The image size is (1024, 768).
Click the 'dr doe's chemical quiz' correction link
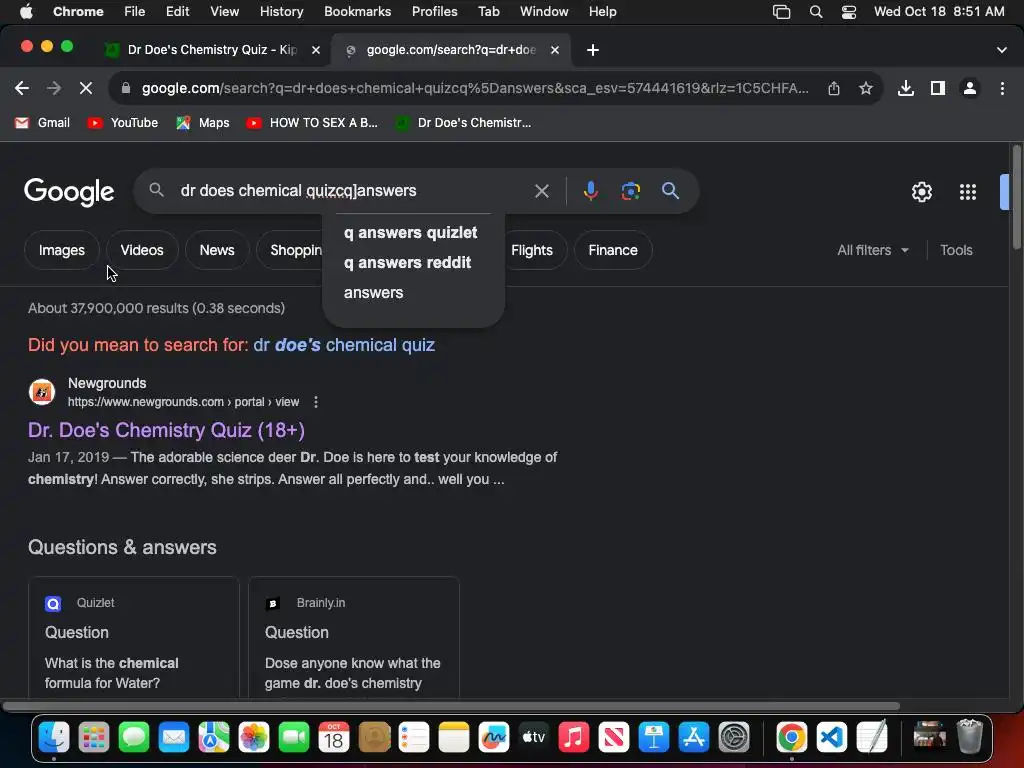[x=344, y=345]
